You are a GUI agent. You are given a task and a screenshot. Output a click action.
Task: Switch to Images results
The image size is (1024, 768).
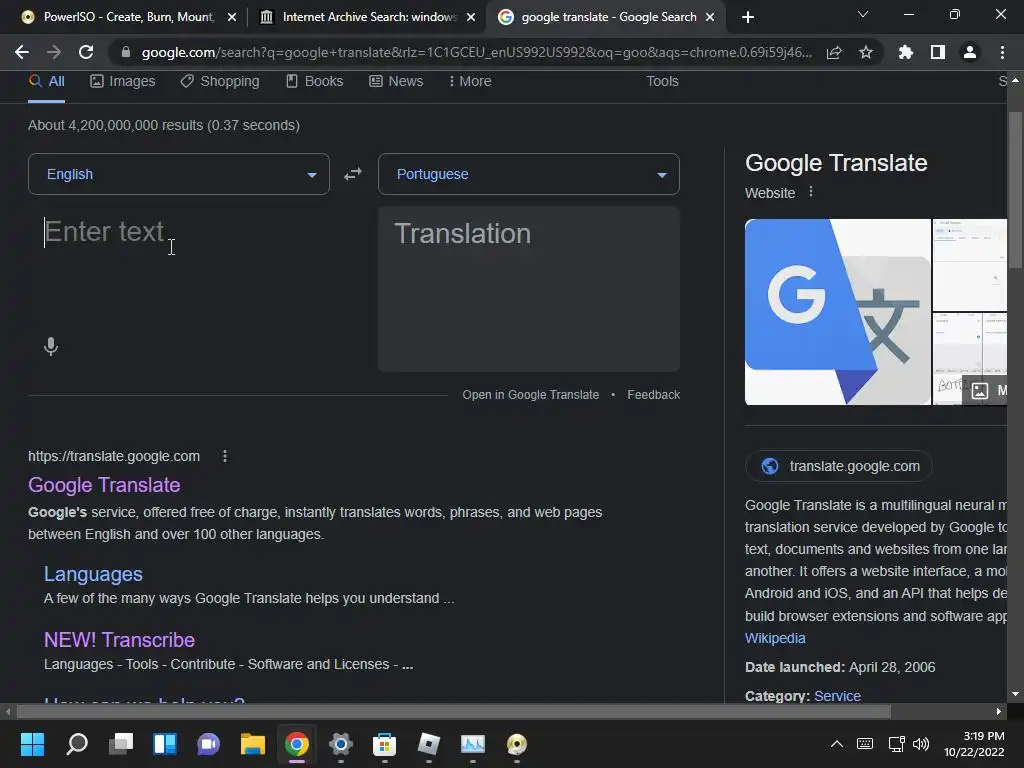click(x=123, y=81)
